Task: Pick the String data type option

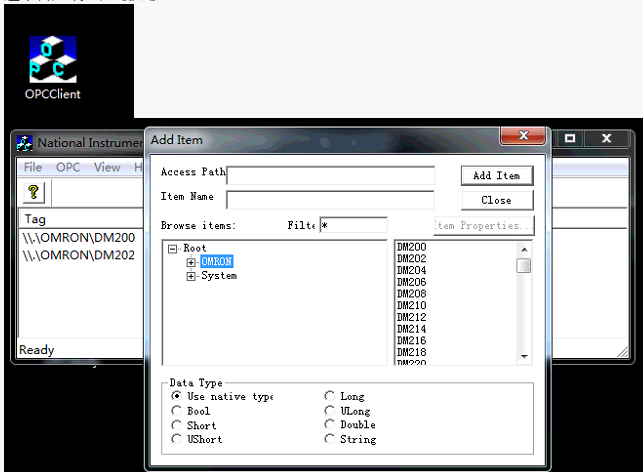Action: 330,439
